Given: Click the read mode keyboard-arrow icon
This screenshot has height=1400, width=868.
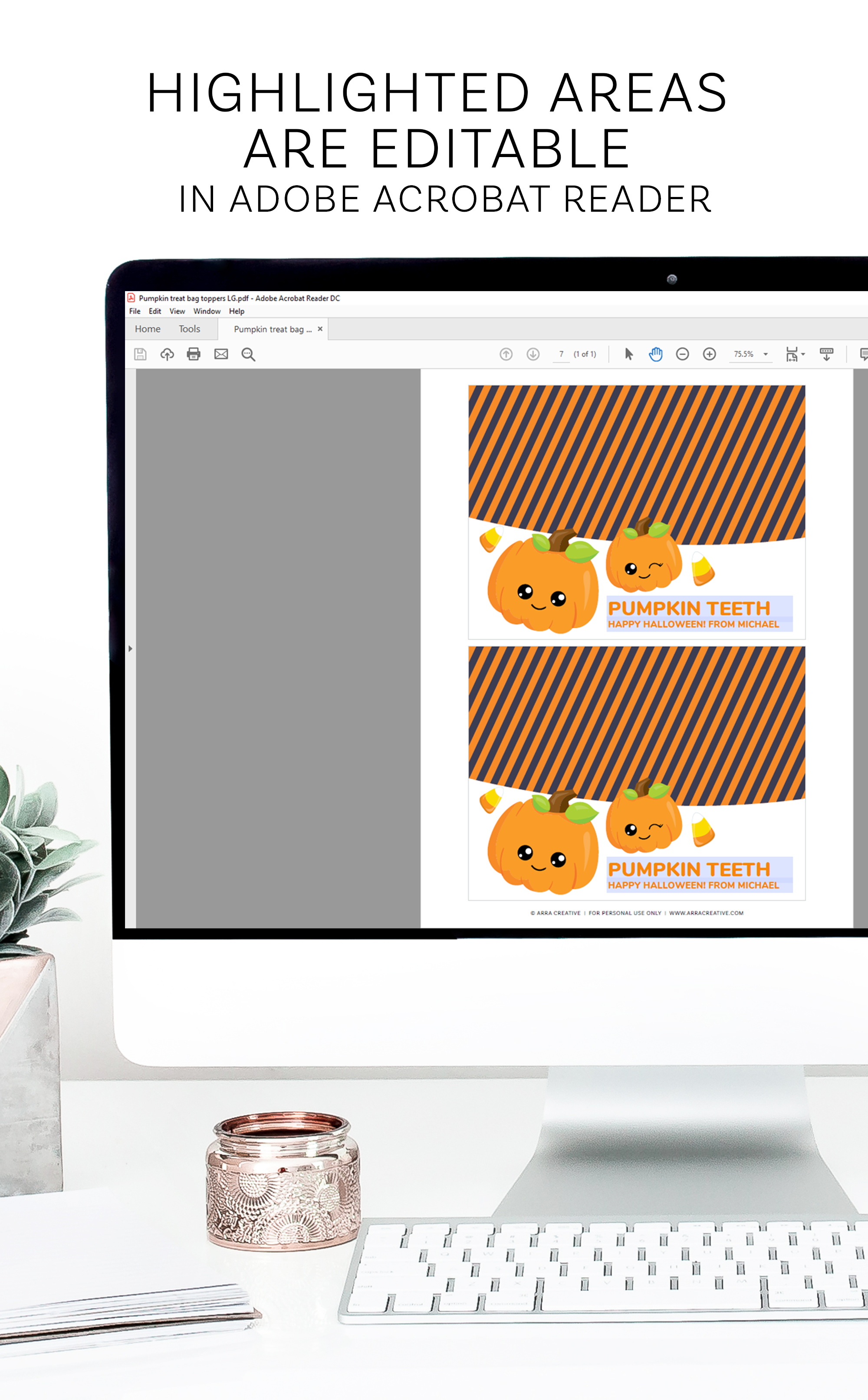Looking at the screenshot, I should [826, 354].
